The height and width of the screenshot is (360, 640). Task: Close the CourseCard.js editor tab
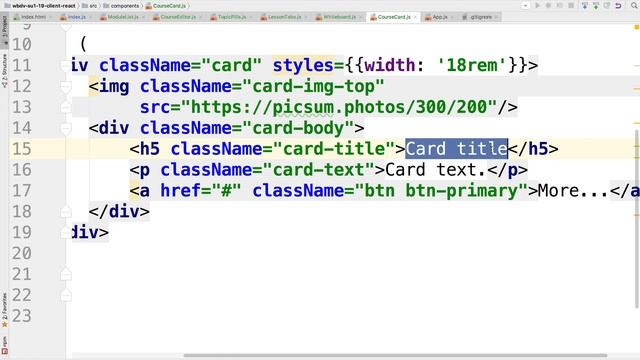[415, 17]
